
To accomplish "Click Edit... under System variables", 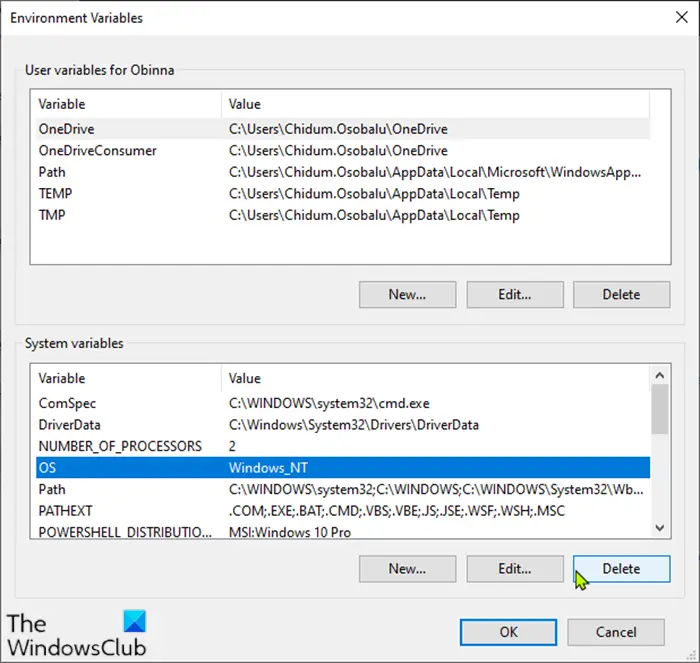I will [x=515, y=569].
